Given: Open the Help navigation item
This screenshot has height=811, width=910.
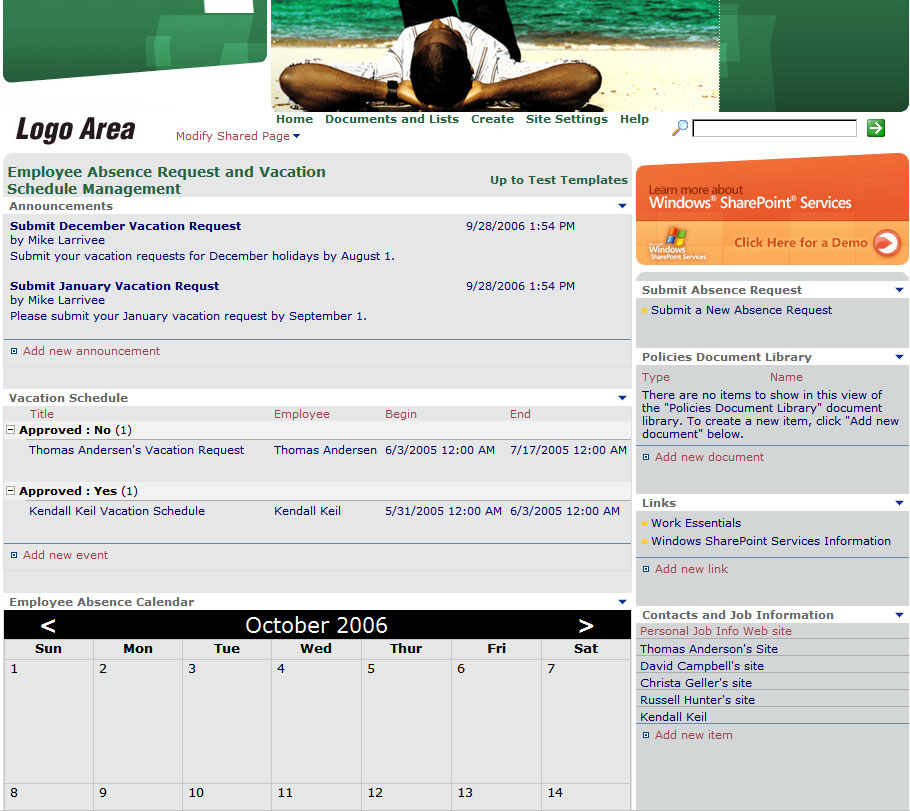Looking at the screenshot, I should 634,119.
